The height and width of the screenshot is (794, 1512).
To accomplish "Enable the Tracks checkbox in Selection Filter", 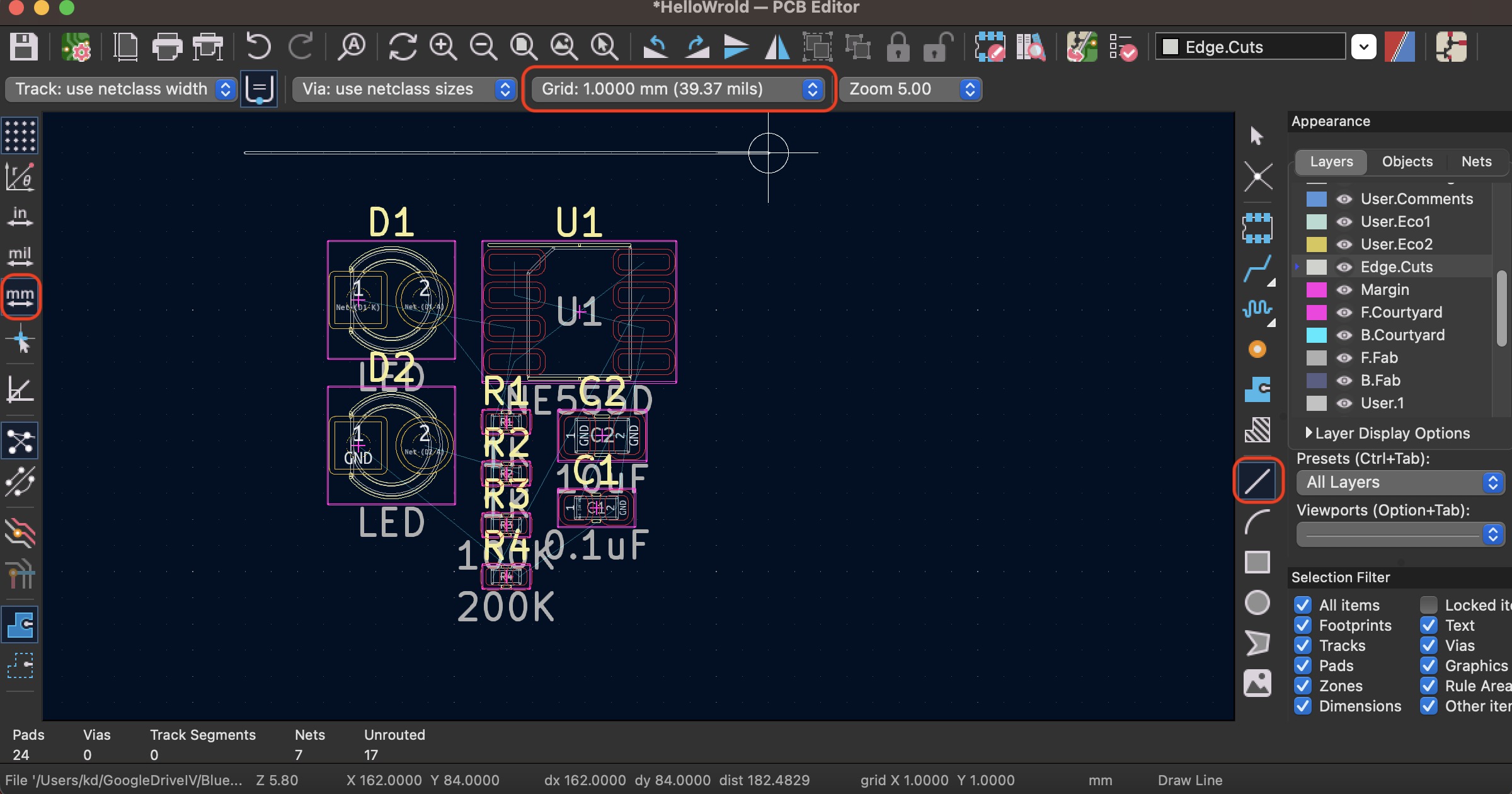I will pyautogui.click(x=1303, y=645).
